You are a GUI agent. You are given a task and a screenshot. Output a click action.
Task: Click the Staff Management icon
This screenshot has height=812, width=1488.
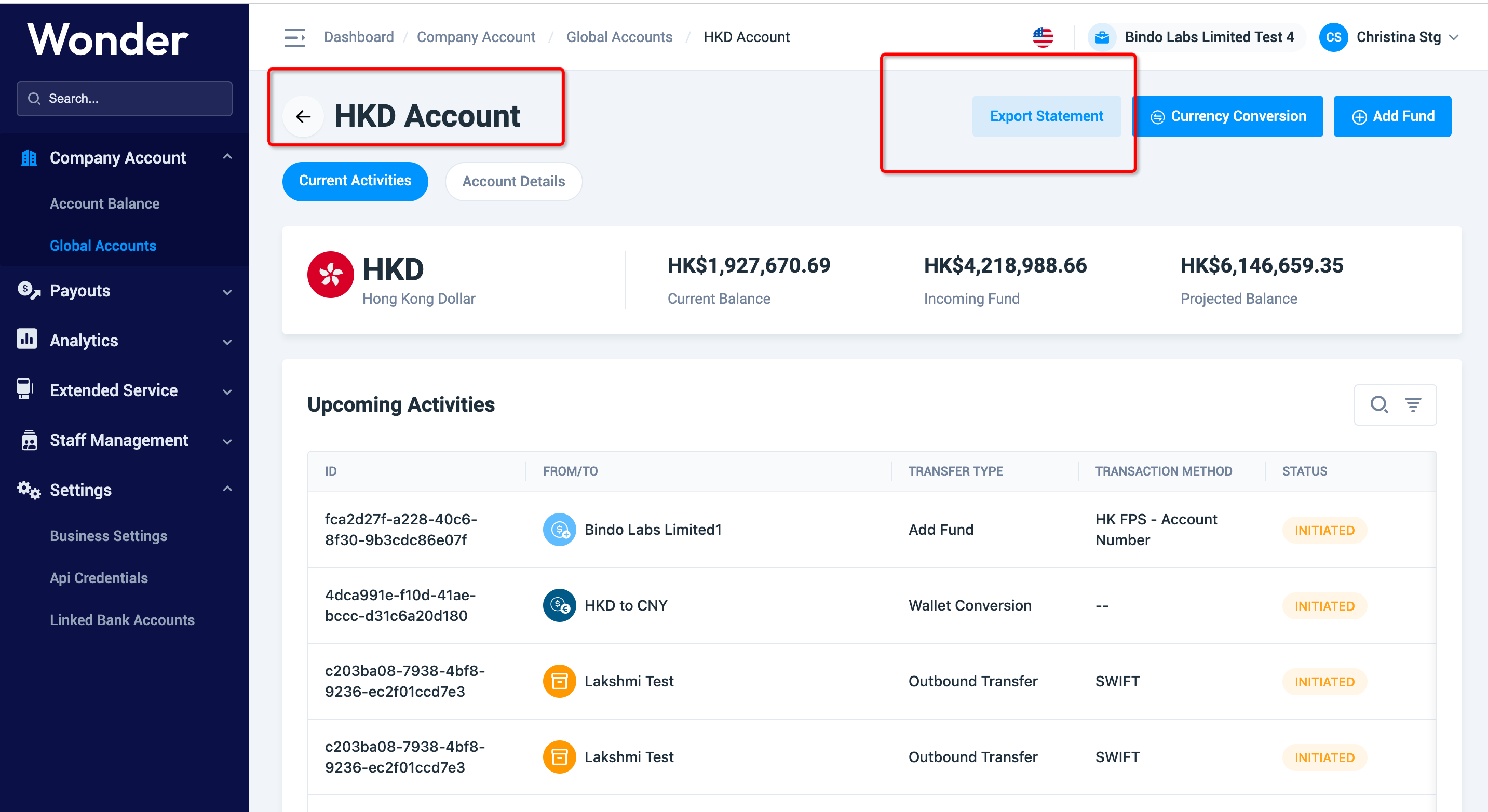tap(29, 440)
